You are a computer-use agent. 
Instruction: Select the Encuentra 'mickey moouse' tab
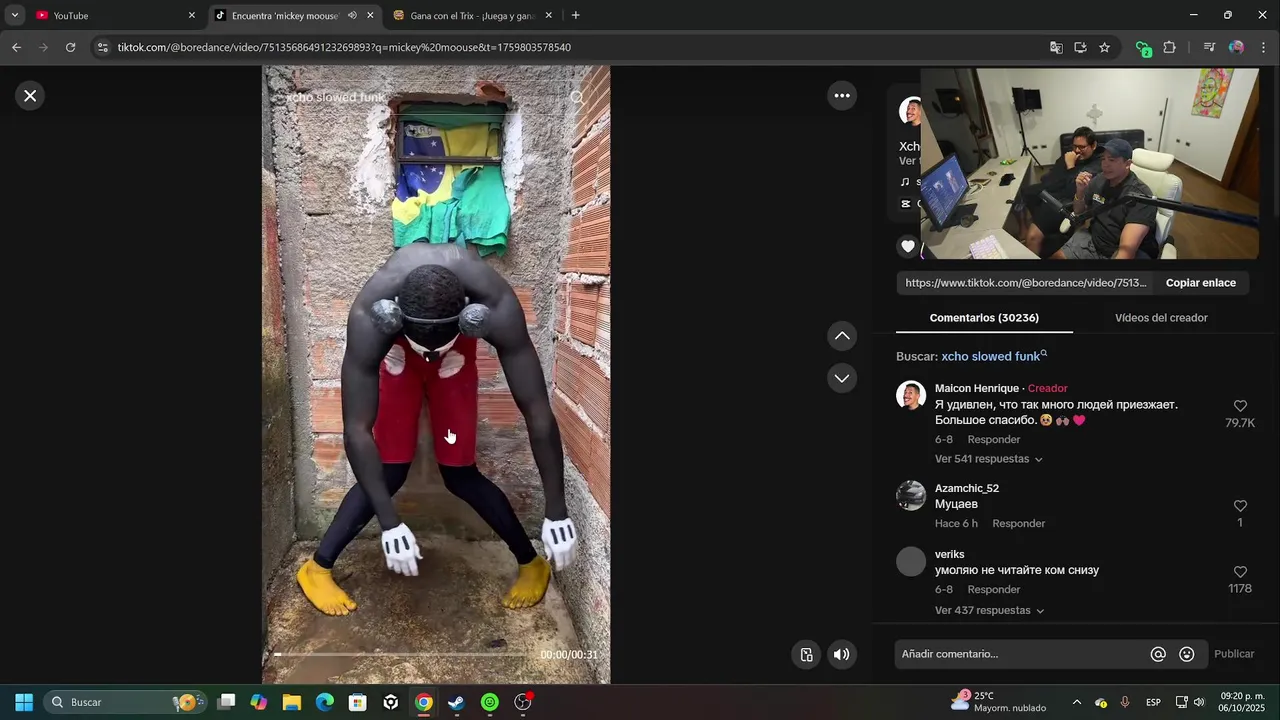click(x=285, y=15)
